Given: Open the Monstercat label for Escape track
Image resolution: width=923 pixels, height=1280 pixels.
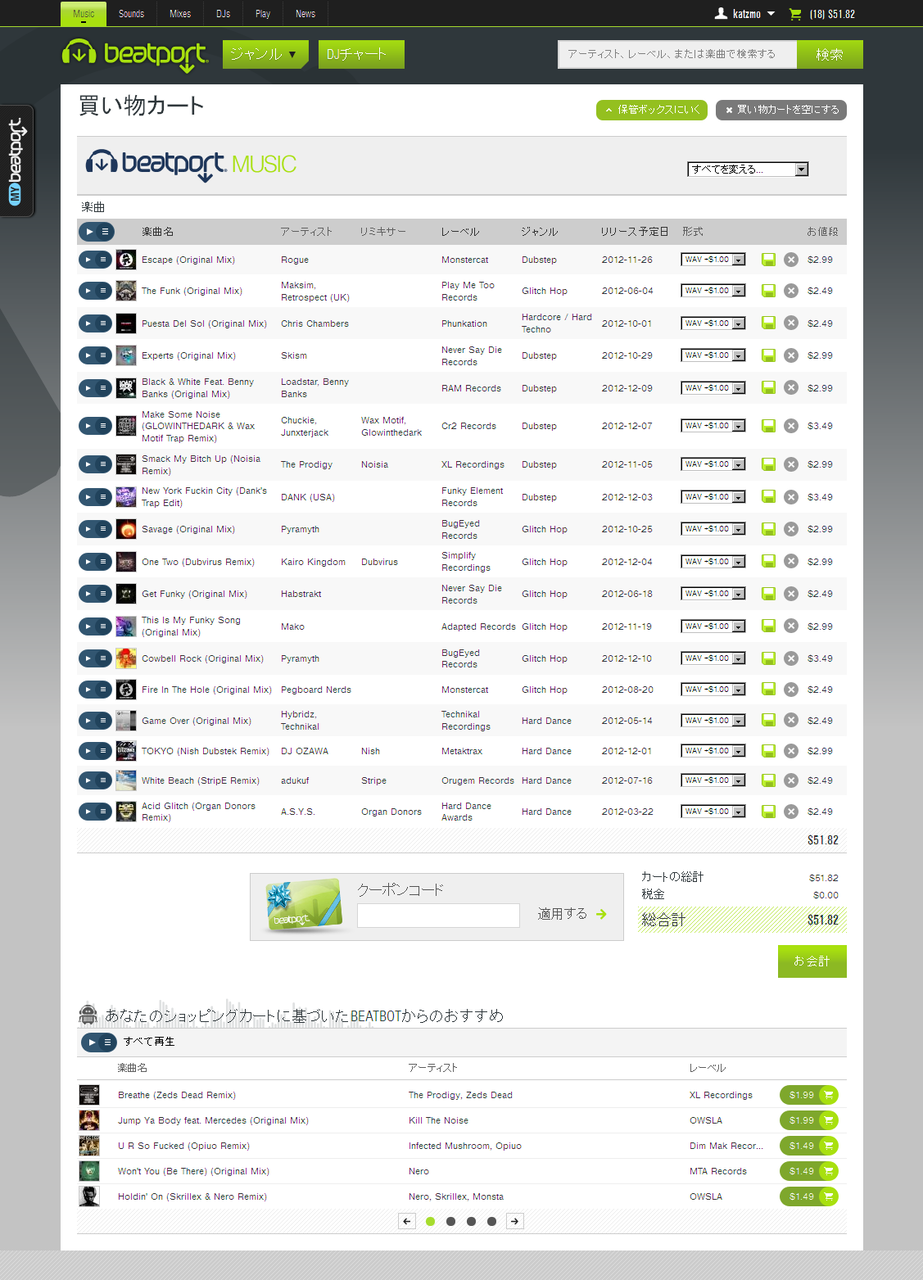Looking at the screenshot, I should [465, 260].
